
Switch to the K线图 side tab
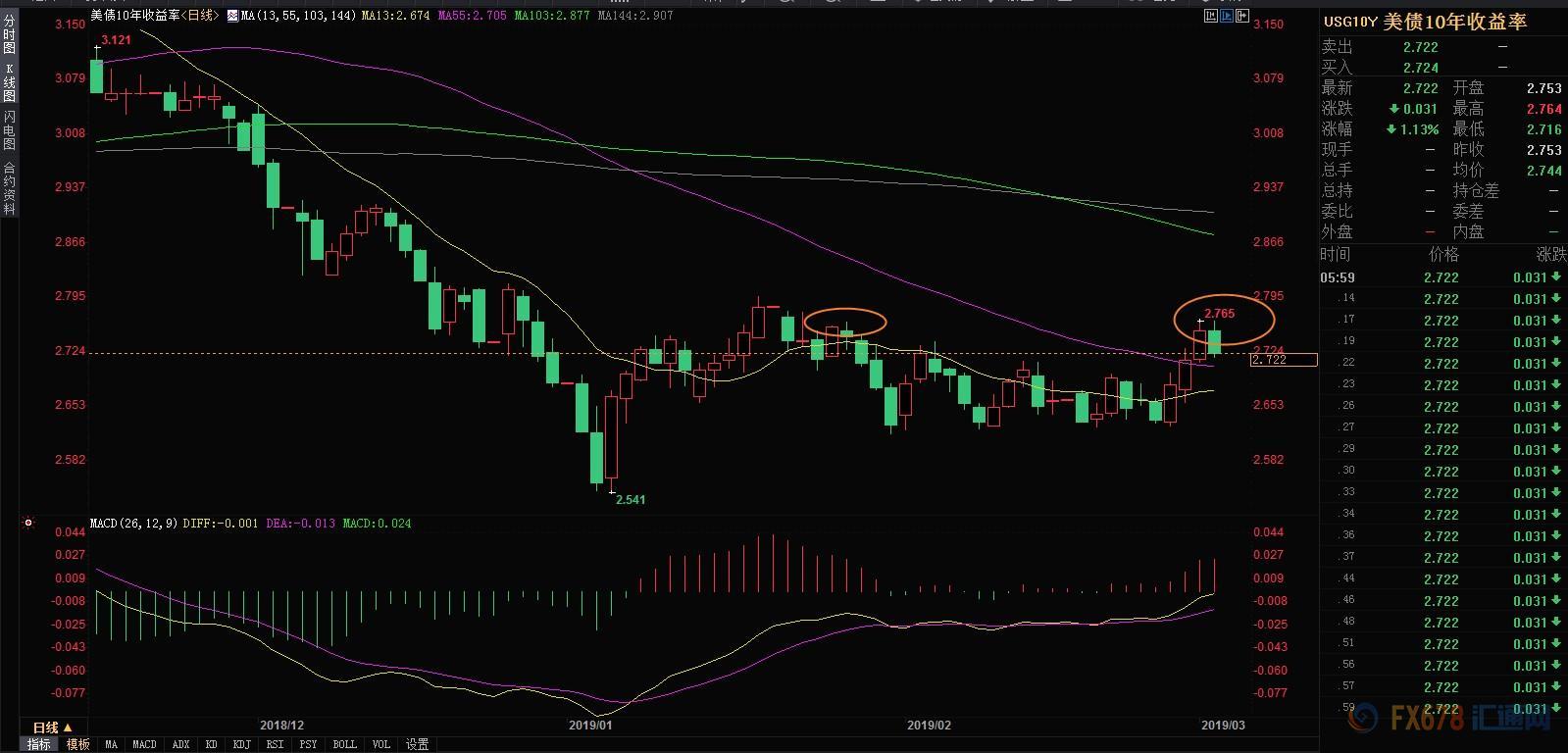[x=9, y=82]
